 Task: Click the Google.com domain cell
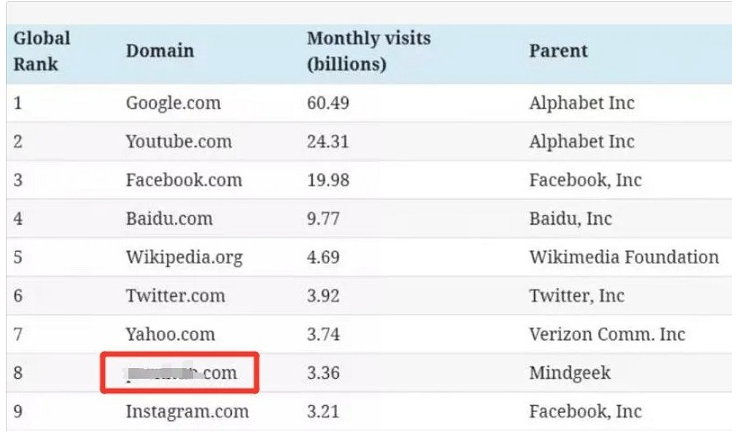173,103
